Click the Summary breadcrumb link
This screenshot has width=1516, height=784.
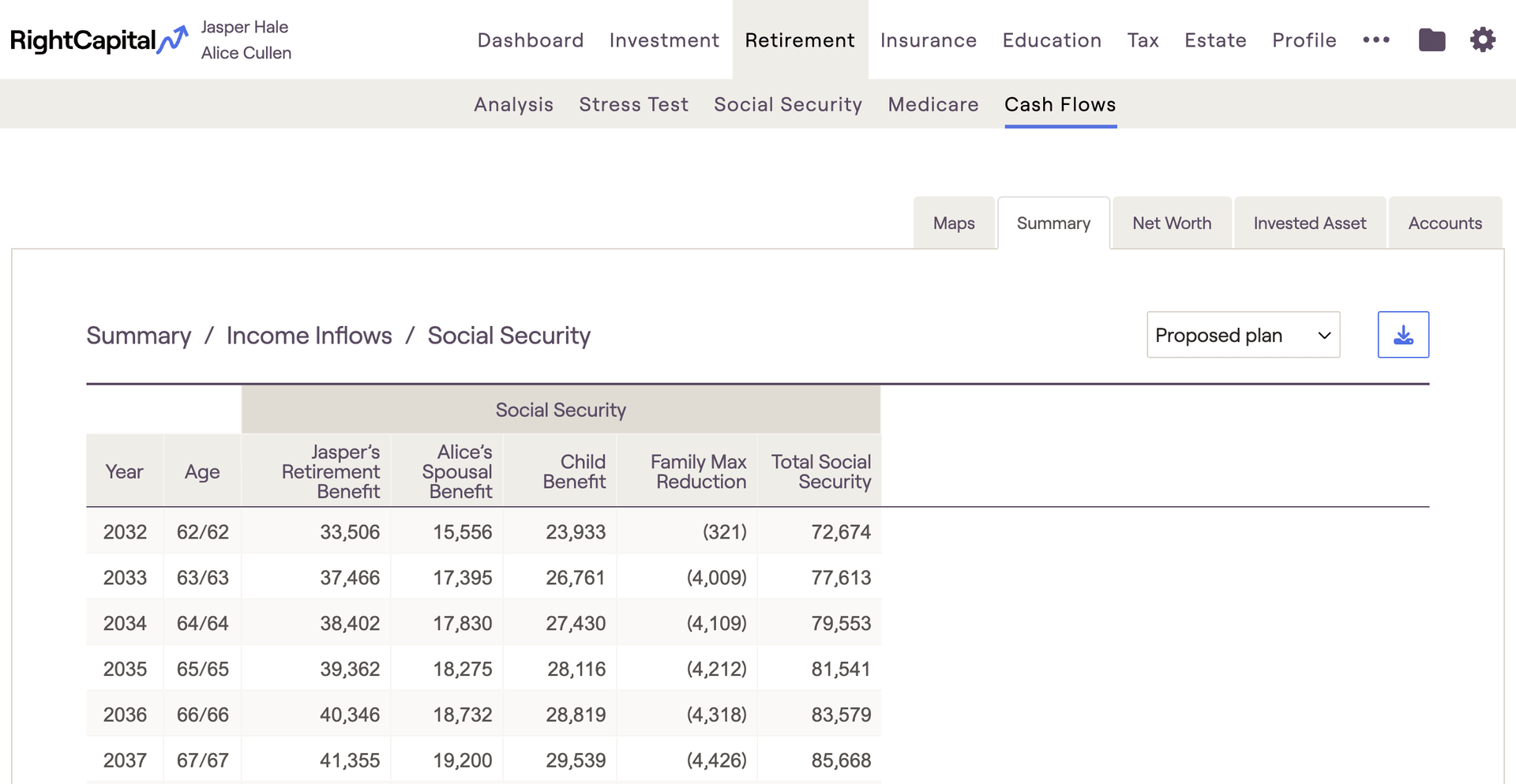(x=139, y=336)
